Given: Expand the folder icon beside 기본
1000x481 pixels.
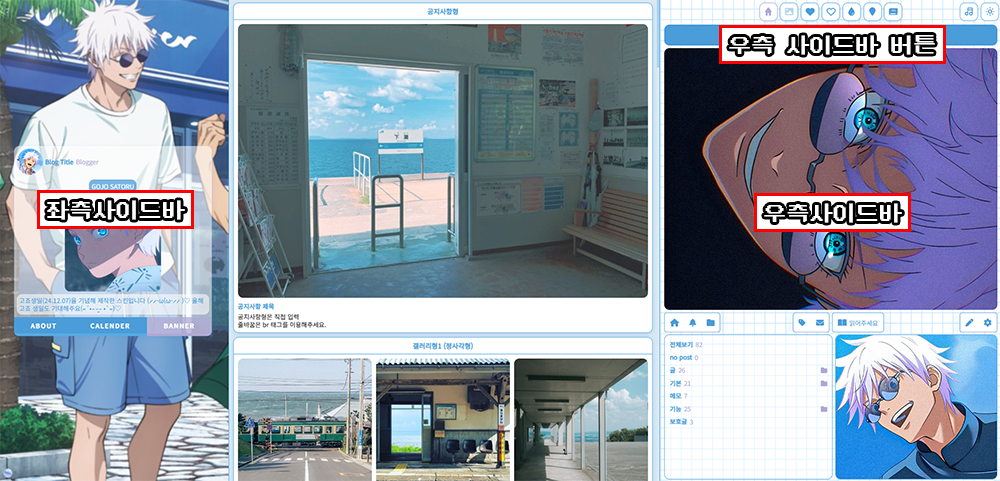Looking at the screenshot, I should pyautogui.click(x=823, y=383).
